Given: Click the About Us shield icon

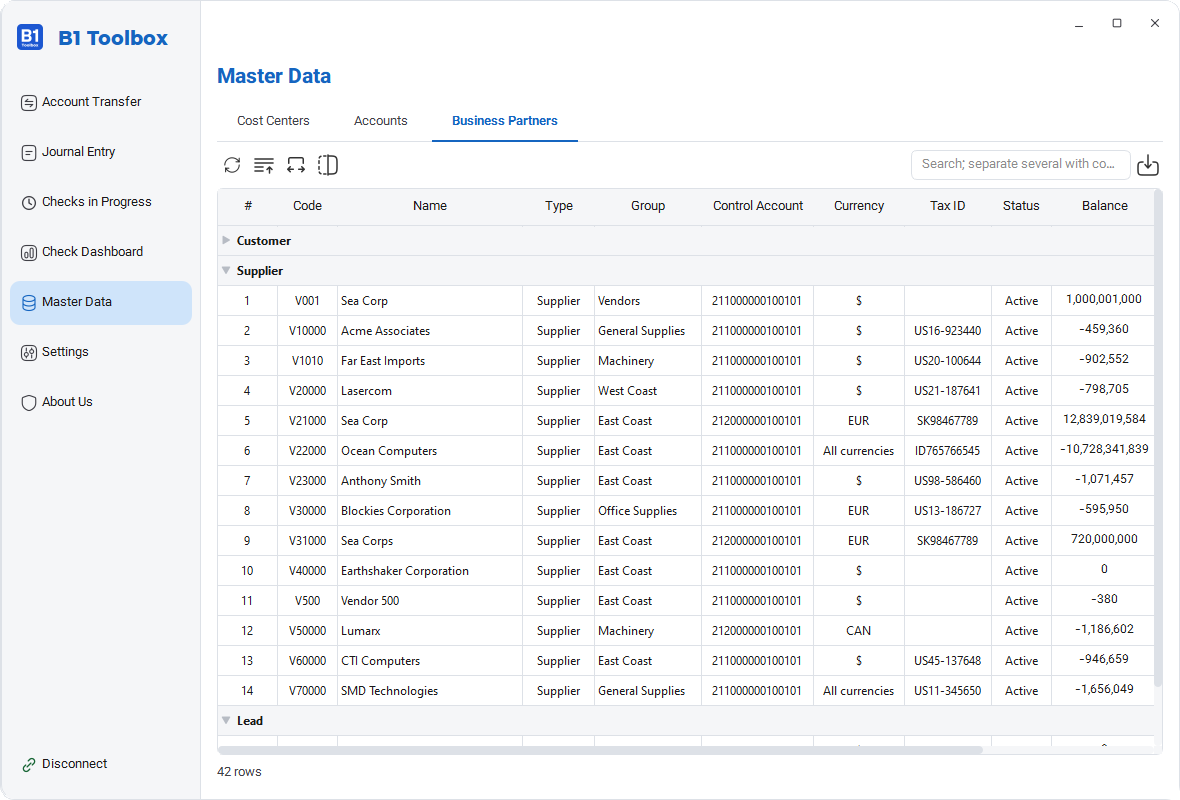Looking at the screenshot, I should click(29, 403).
